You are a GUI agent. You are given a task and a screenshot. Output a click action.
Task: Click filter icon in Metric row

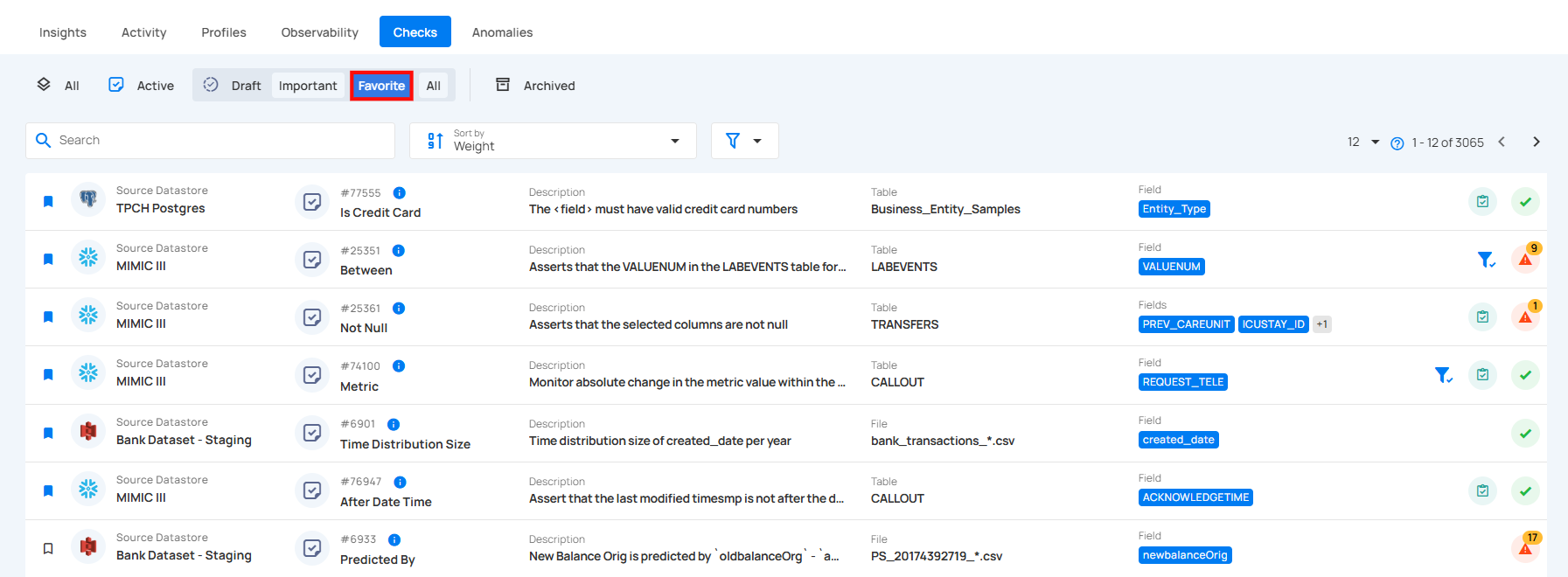click(x=1443, y=375)
